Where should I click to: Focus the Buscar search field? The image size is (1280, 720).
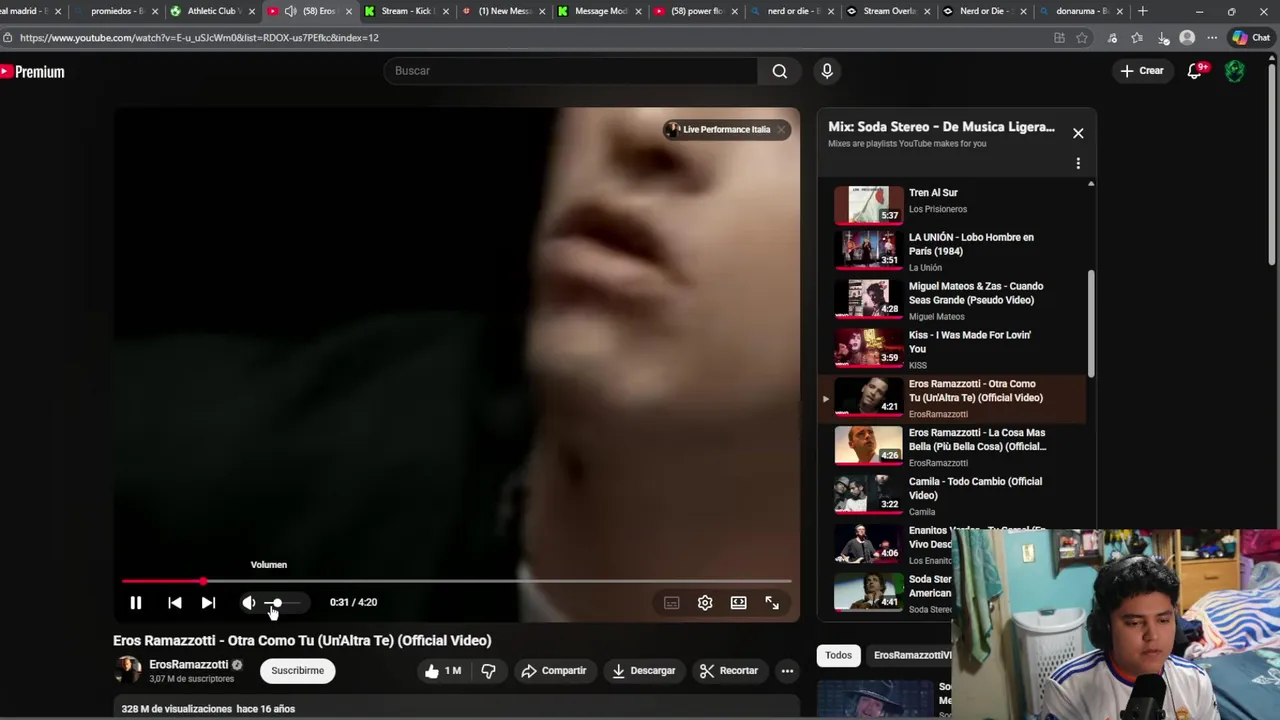(570, 71)
